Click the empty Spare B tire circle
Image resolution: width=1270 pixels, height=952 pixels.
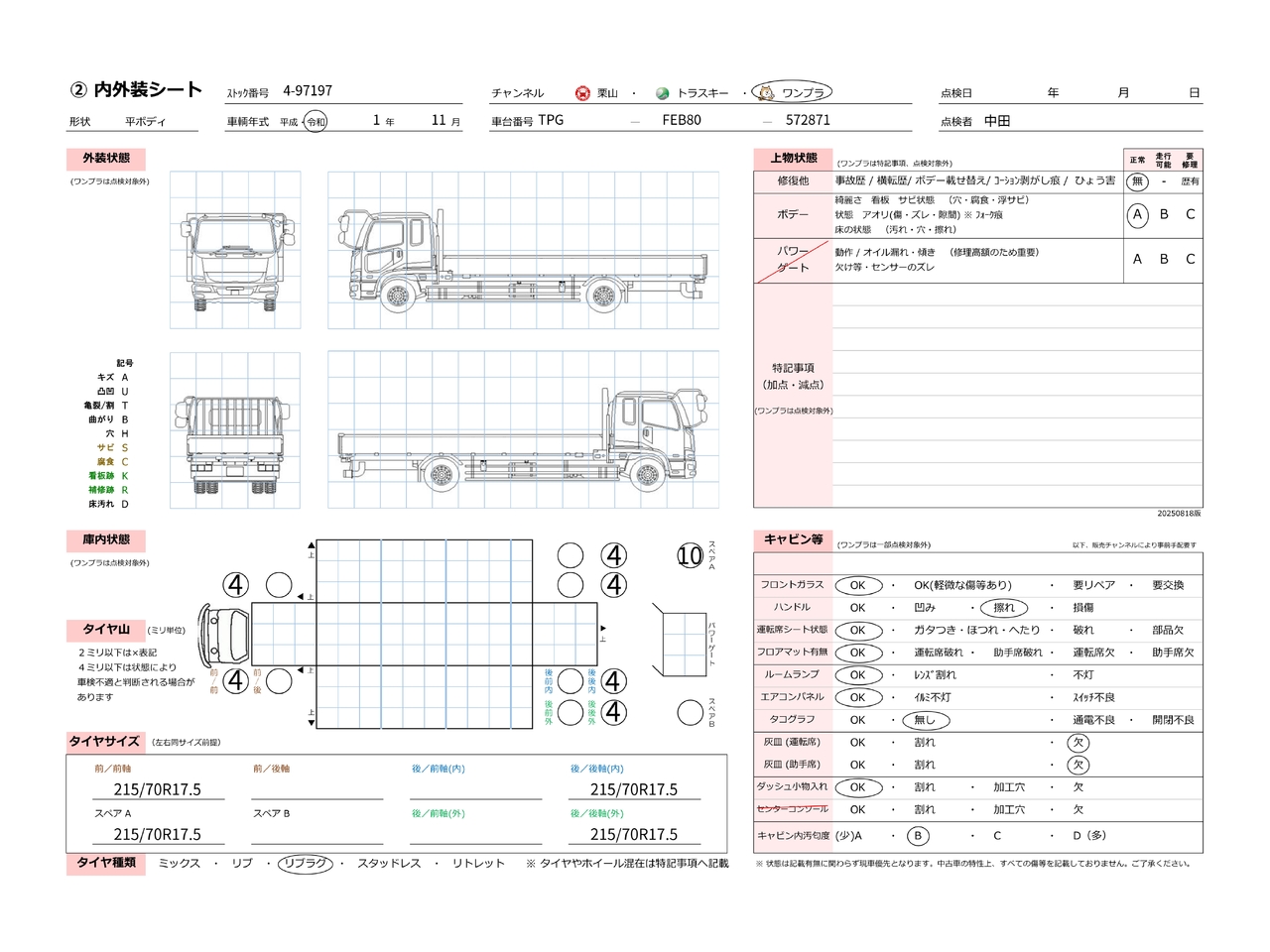[690, 712]
